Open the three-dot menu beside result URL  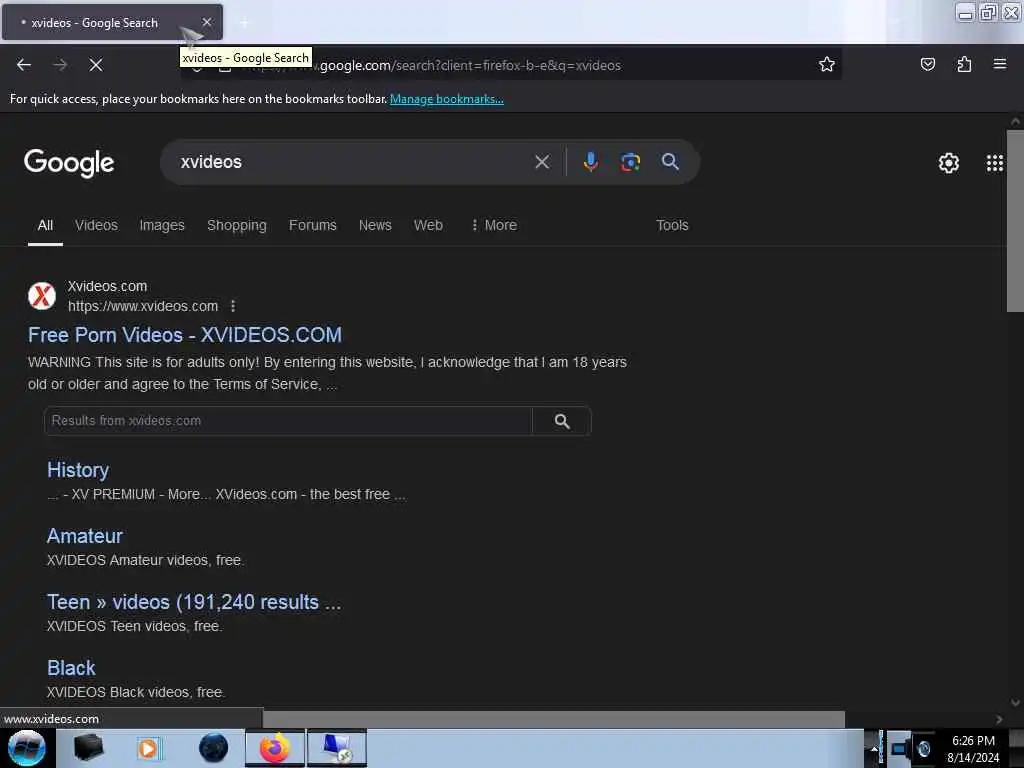click(x=233, y=306)
